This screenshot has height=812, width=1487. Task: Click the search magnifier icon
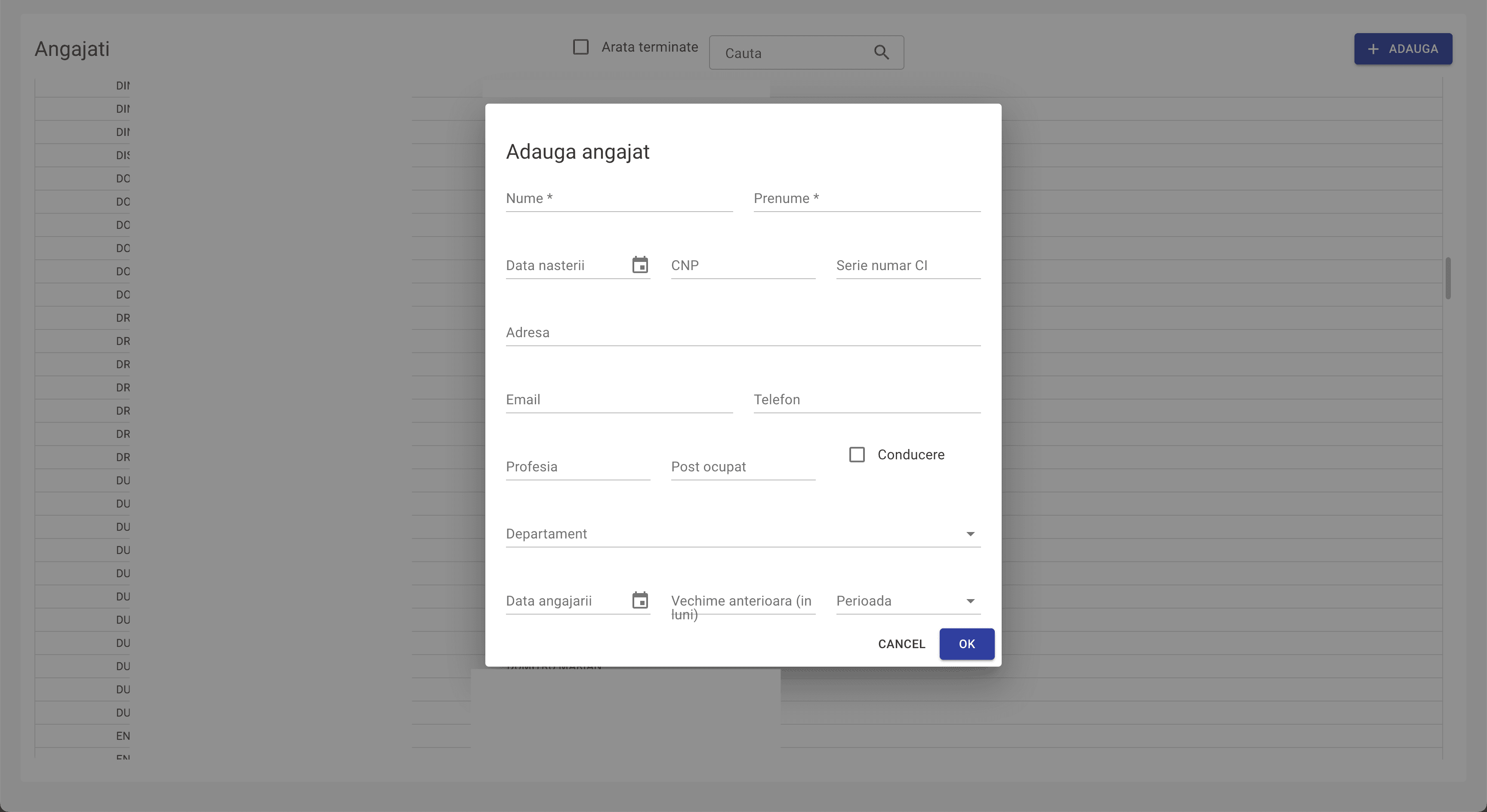pyautogui.click(x=881, y=52)
